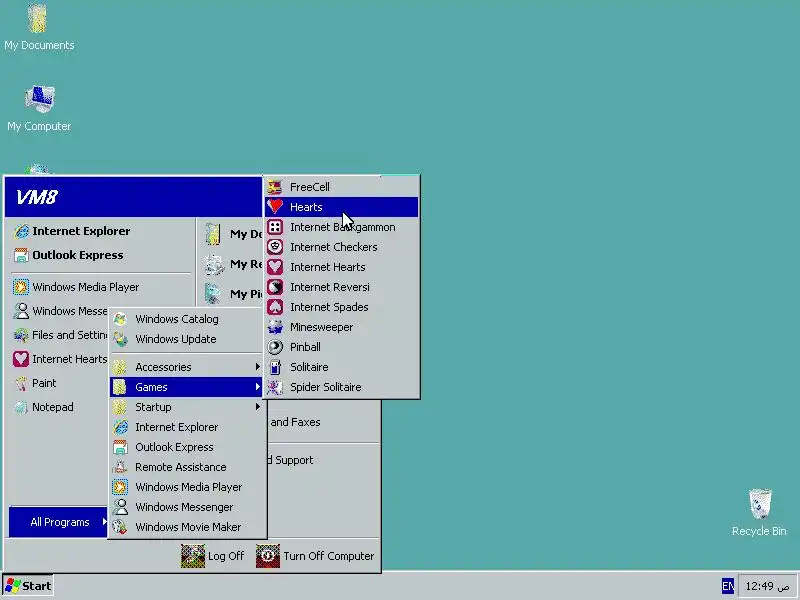Click the Windows Catalog icon
This screenshot has height=600, width=800.
(120, 319)
